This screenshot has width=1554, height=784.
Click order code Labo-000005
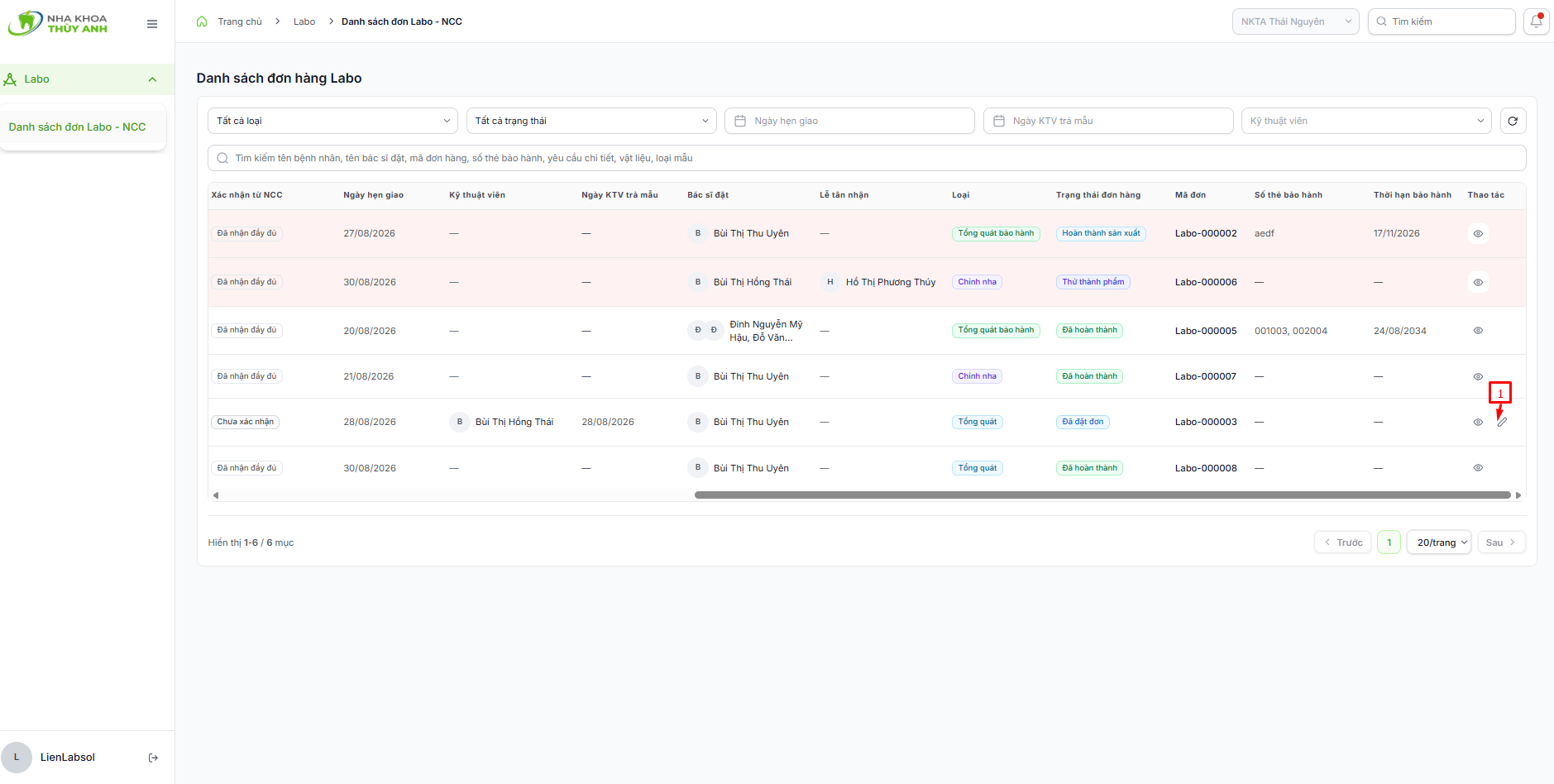(x=1206, y=331)
